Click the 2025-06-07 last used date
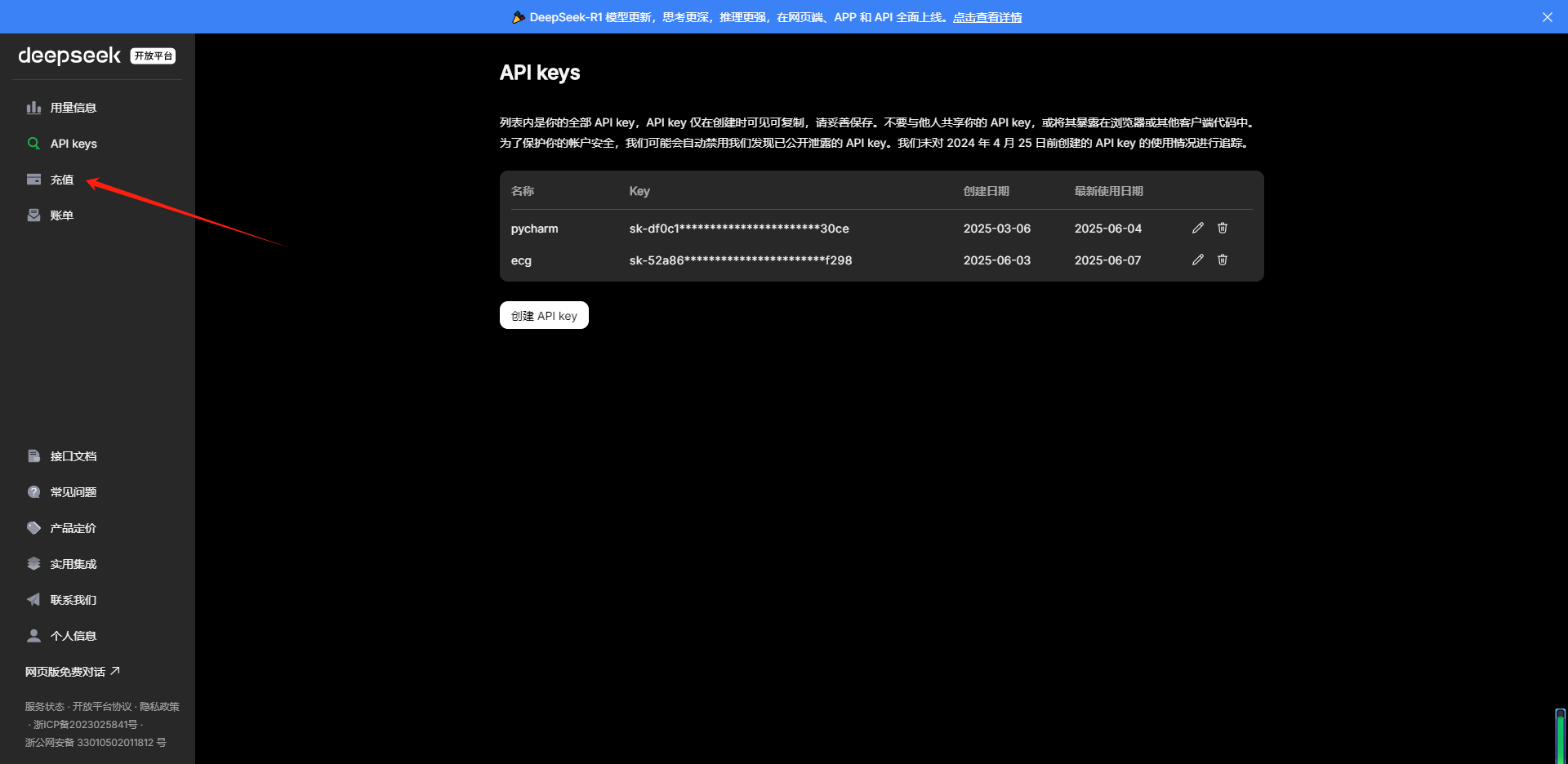Viewport: 1568px width, 764px height. 1108,260
